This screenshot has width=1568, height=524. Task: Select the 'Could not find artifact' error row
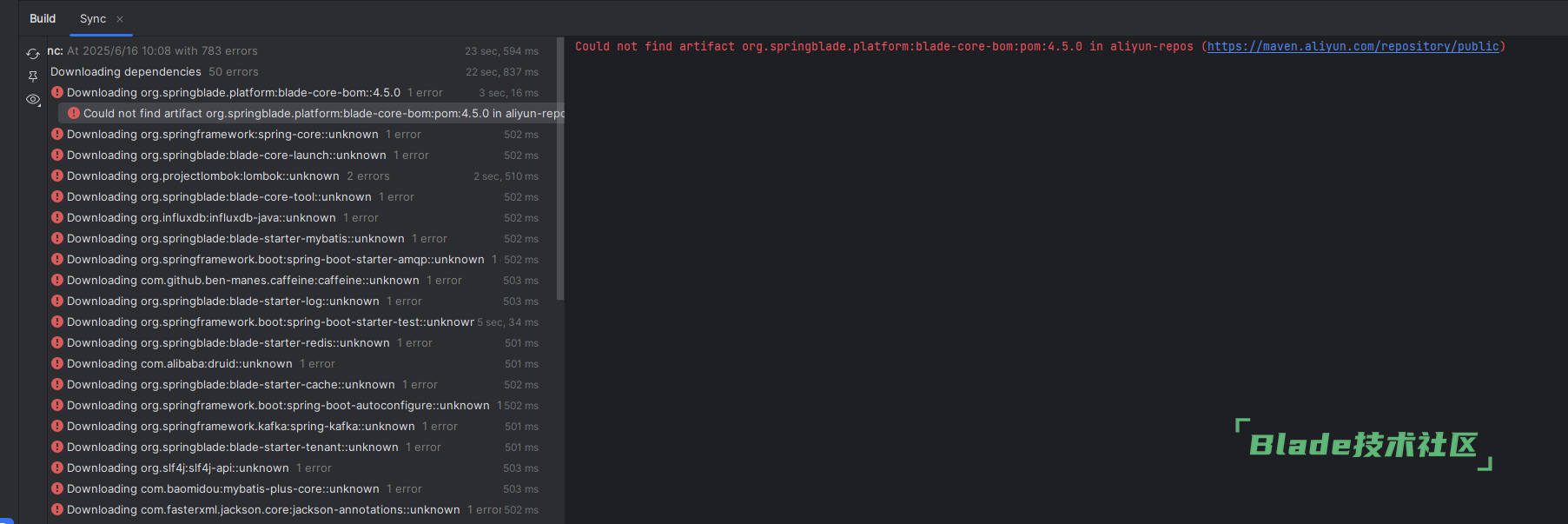point(311,114)
